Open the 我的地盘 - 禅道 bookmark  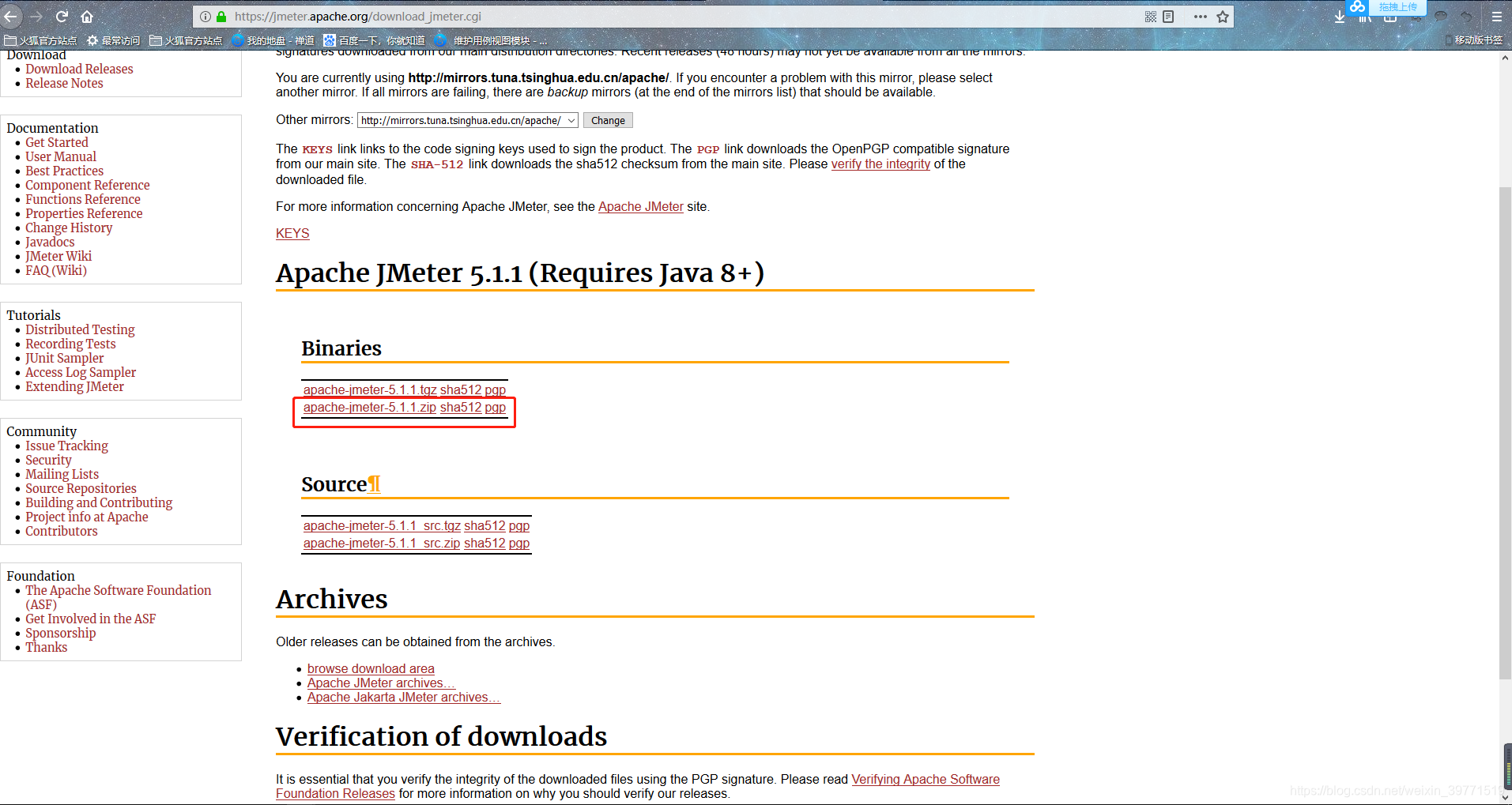[x=273, y=40]
